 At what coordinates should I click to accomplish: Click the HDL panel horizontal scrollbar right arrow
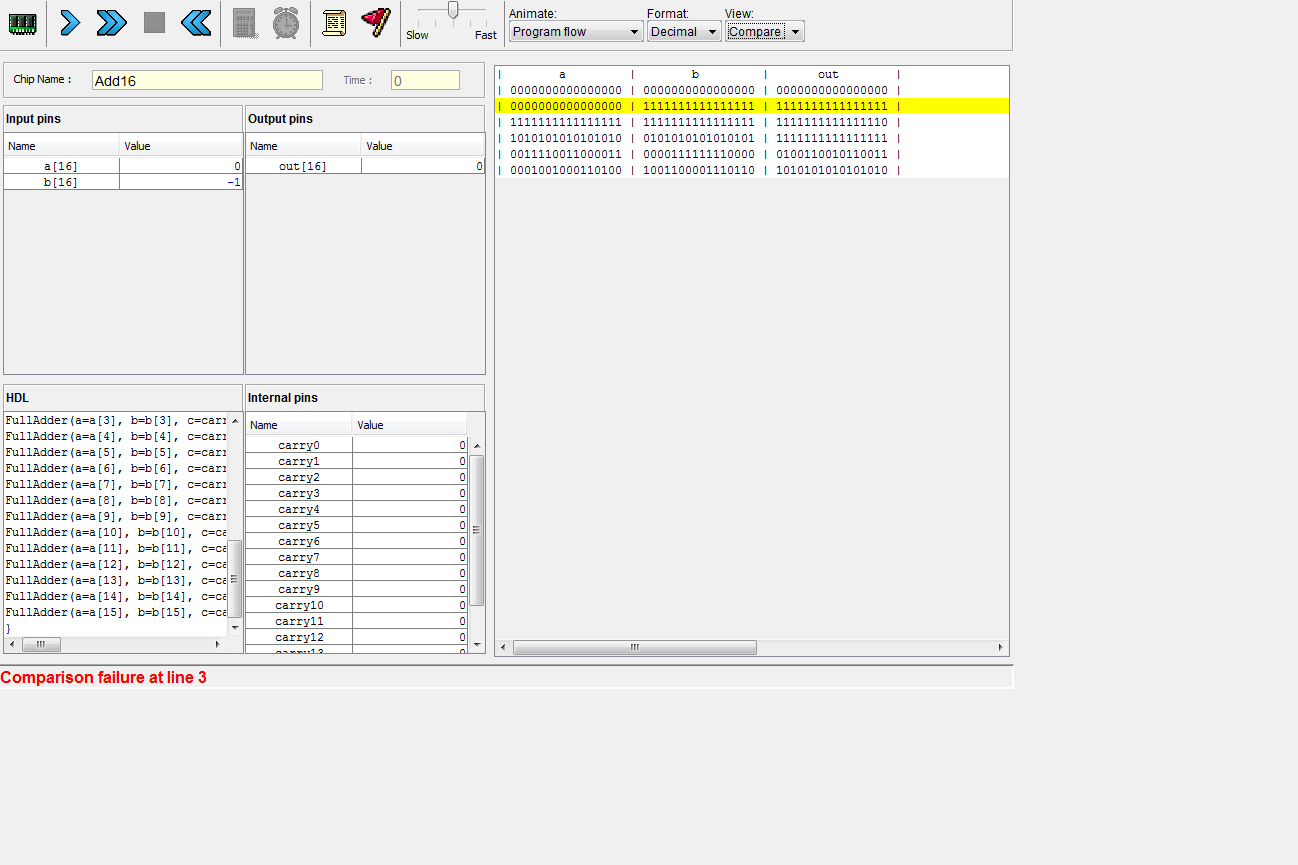[x=218, y=645]
